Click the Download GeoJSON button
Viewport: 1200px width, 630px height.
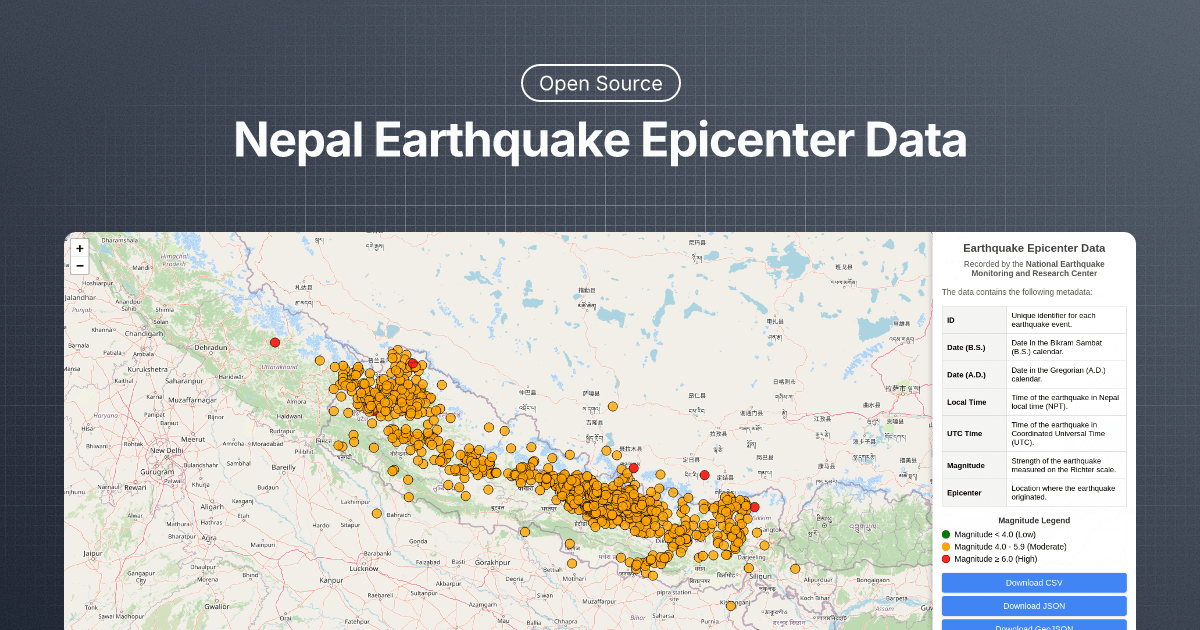pos(1034,627)
